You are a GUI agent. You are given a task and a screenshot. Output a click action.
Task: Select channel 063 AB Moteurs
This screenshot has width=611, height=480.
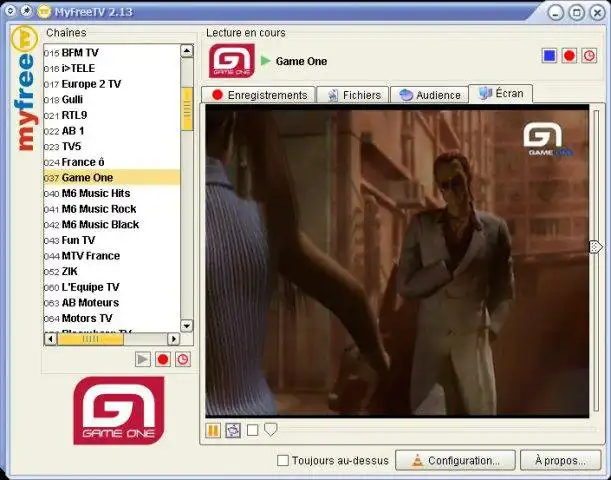point(111,303)
